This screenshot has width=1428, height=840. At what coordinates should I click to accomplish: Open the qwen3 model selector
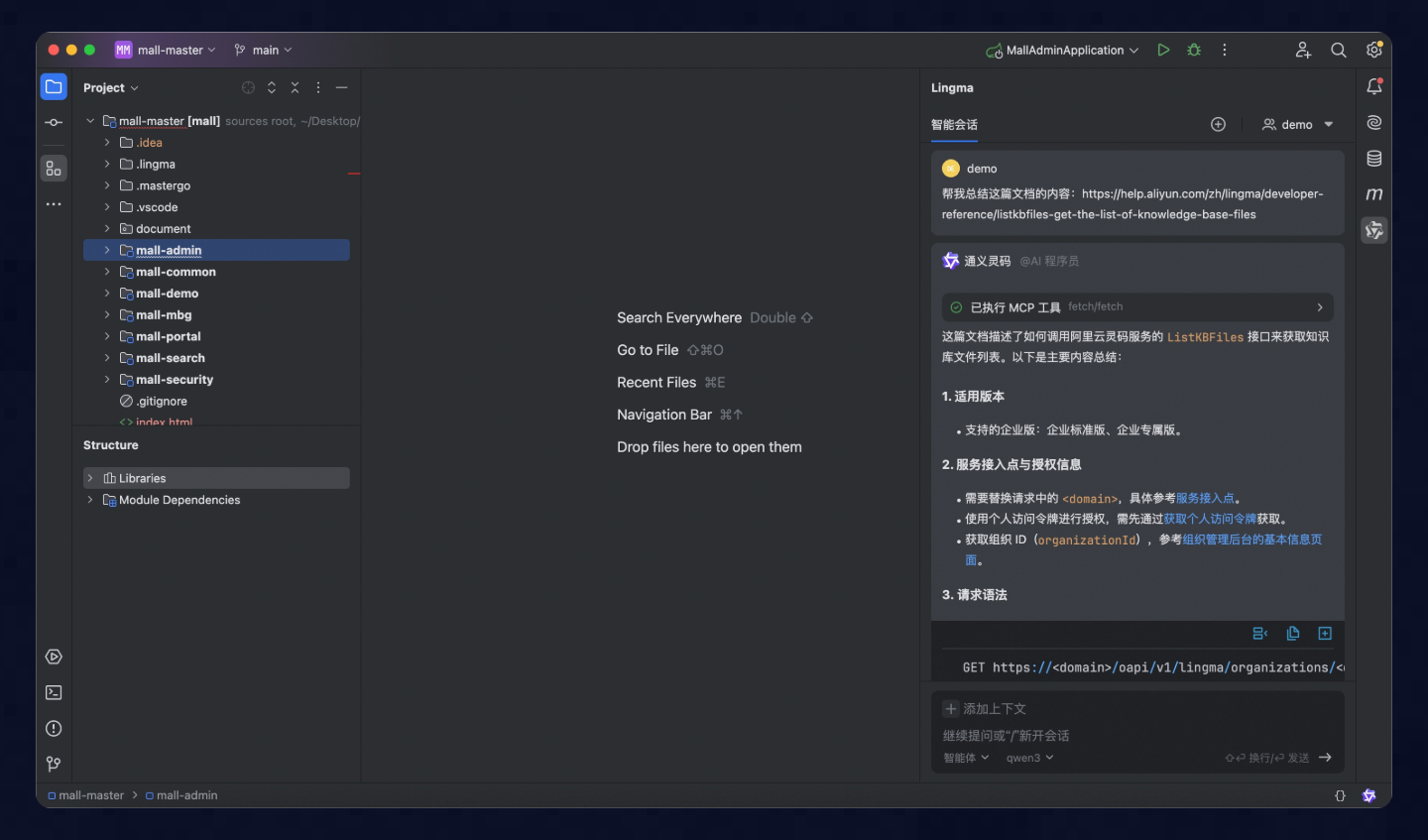[x=1028, y=757]
